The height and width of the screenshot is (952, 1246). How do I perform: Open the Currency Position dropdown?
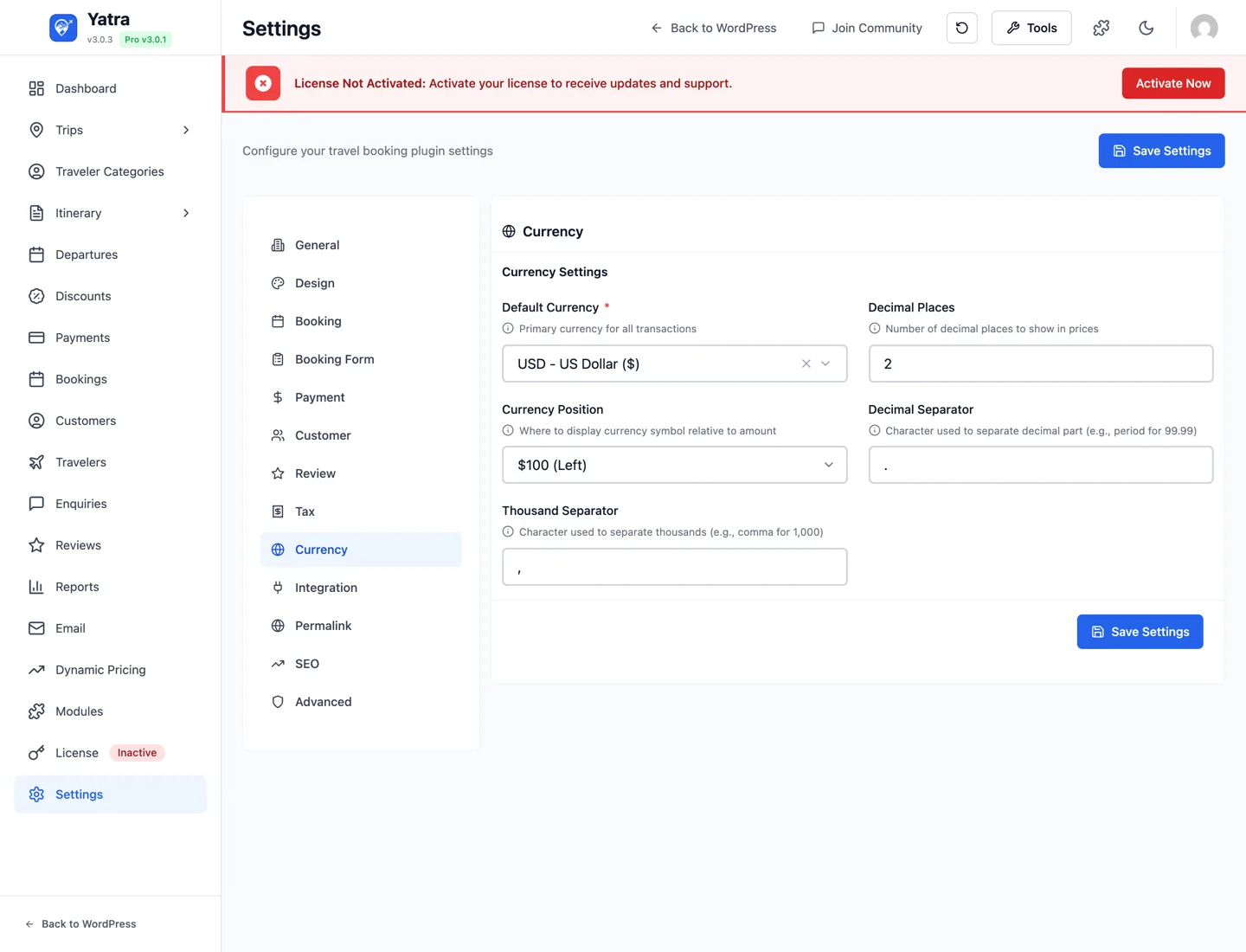click(674, 465)
